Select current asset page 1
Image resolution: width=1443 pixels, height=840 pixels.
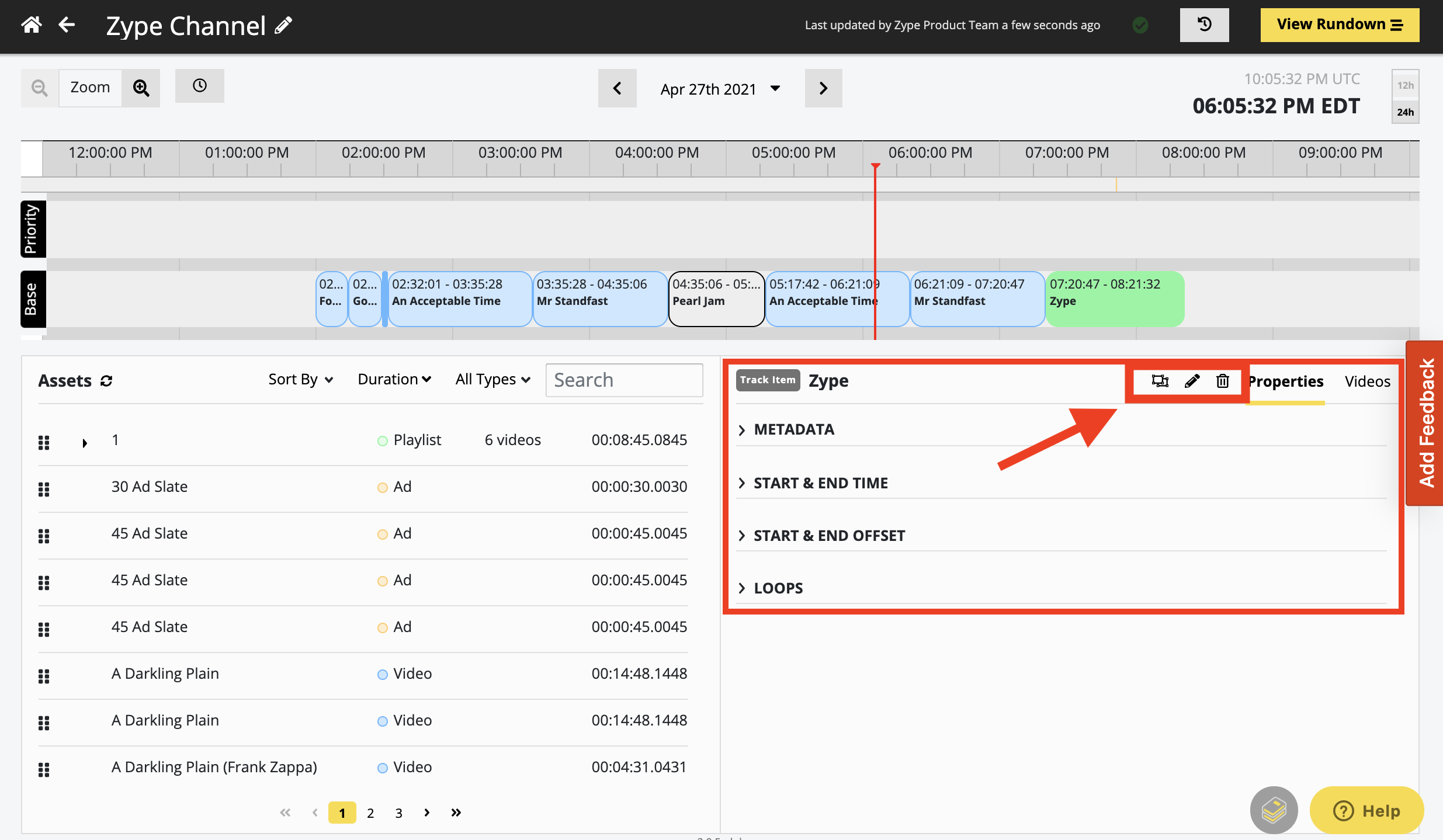pos(342,813)
